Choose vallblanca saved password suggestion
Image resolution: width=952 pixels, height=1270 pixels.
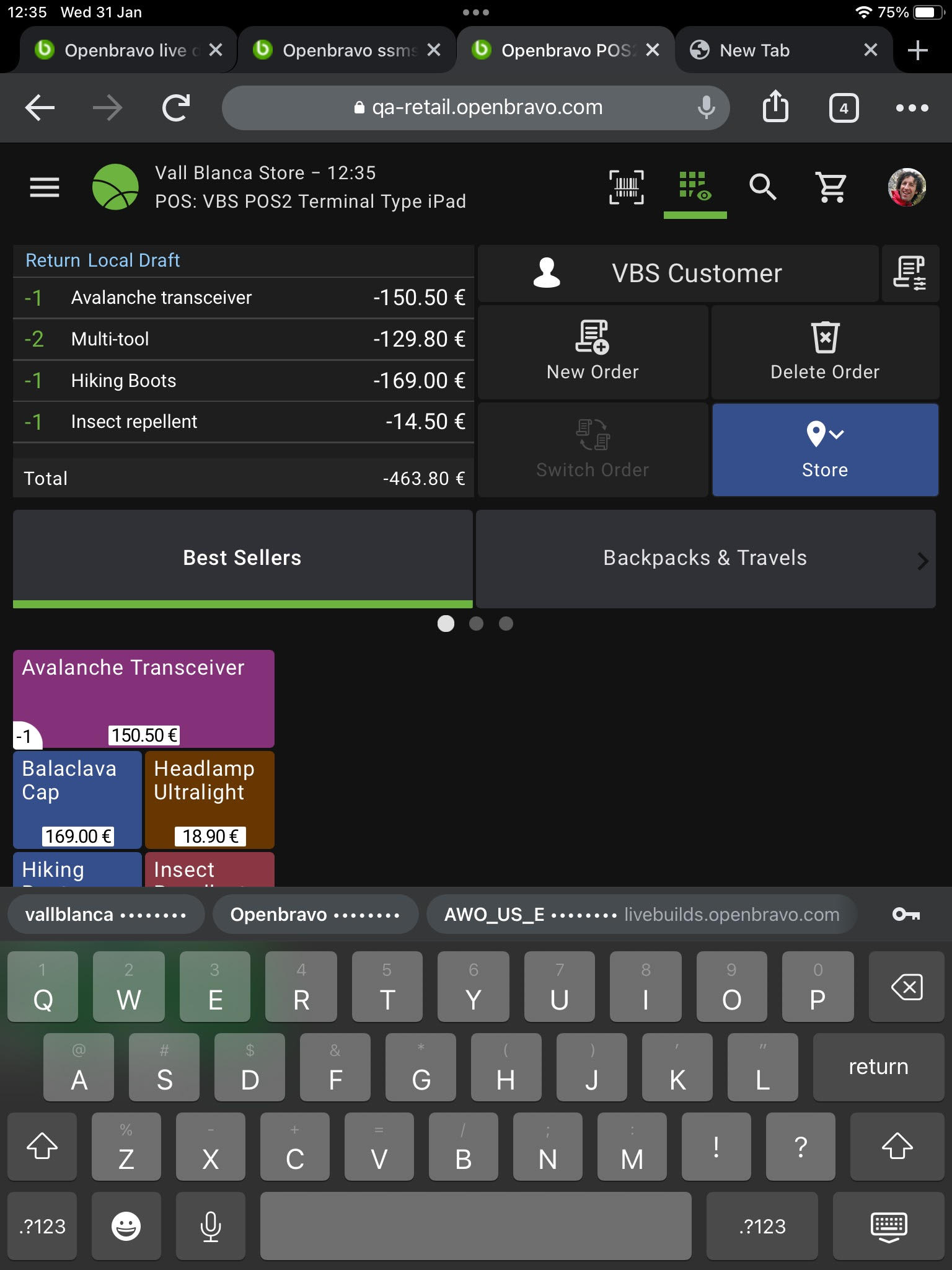(105, 914)
